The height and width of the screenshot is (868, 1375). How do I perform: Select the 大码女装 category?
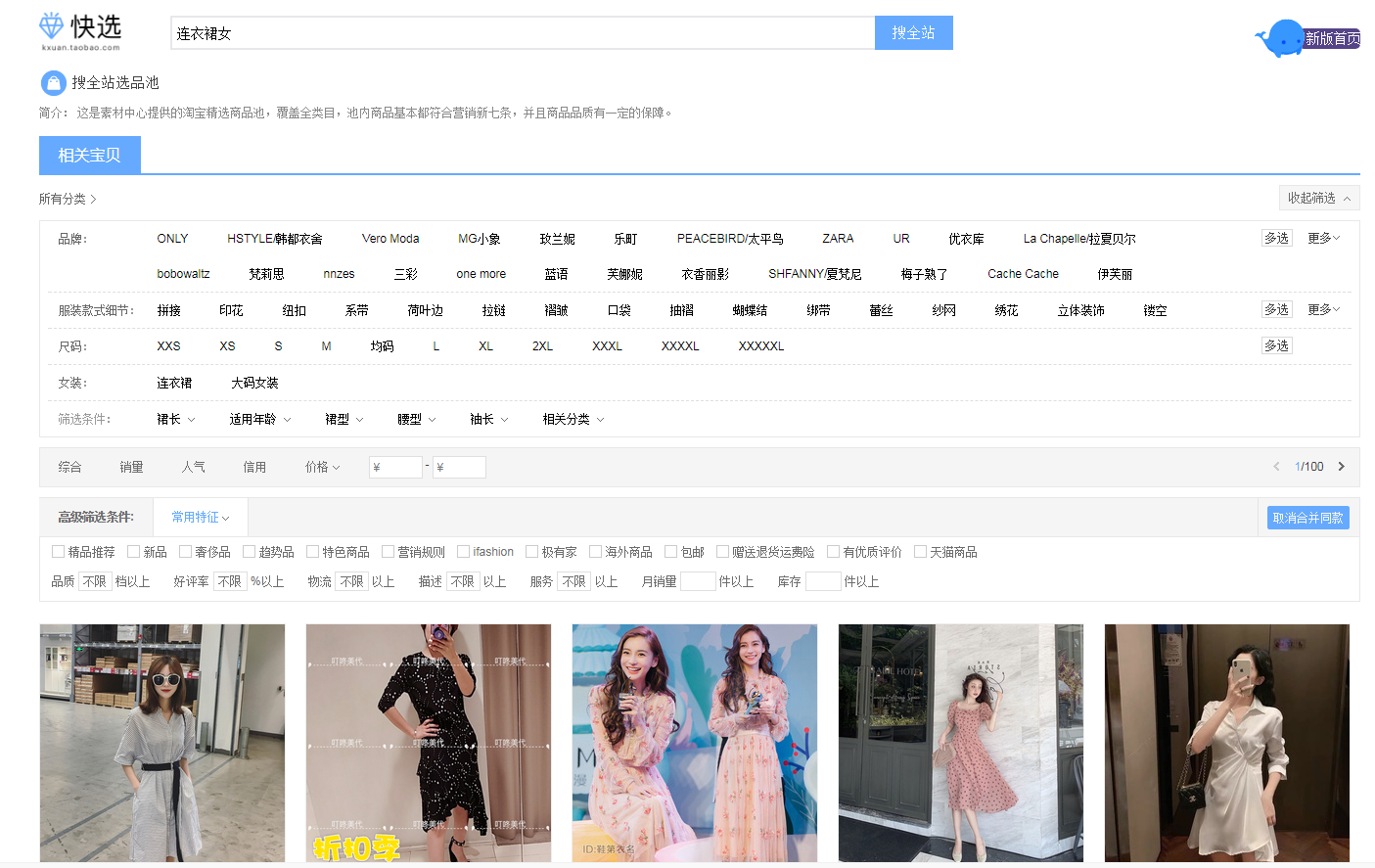[x=254, y=383]
